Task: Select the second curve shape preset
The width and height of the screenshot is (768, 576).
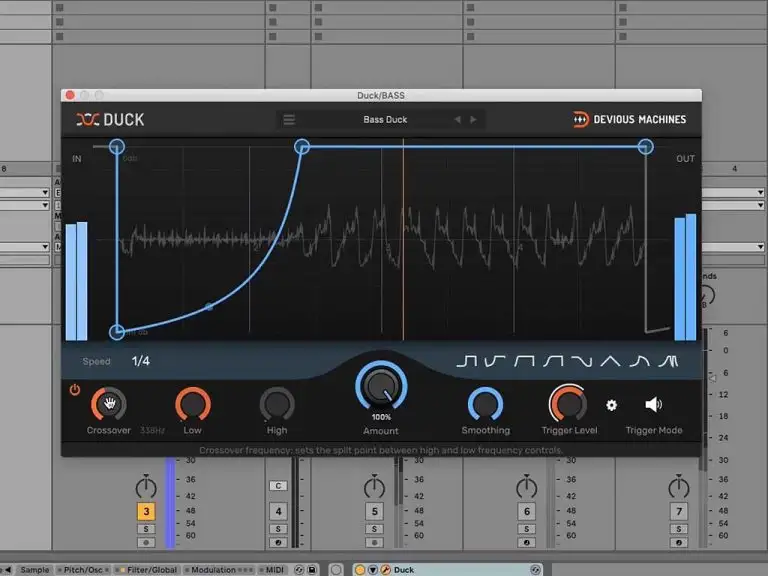Action: click(495, 361)
